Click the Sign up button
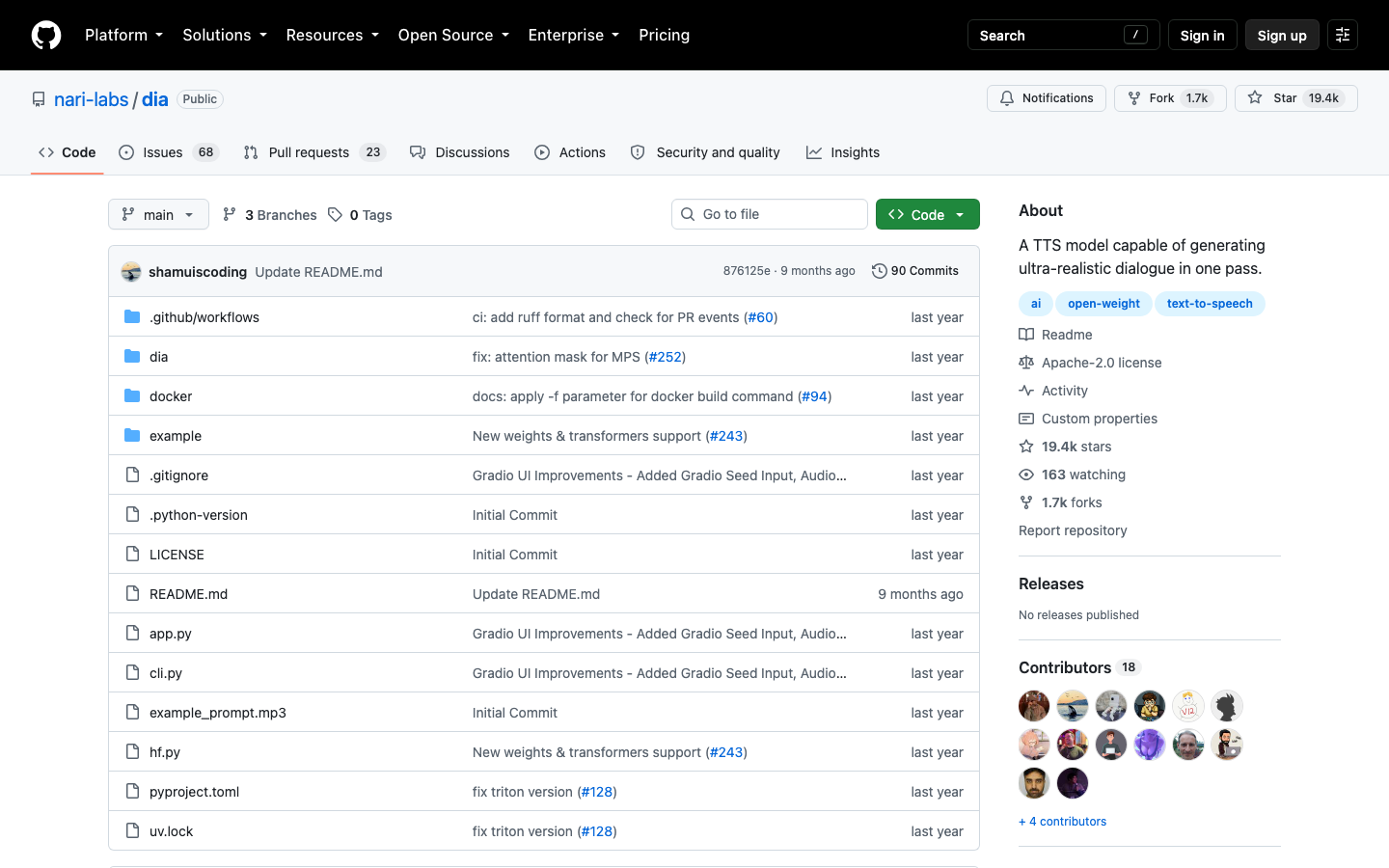 pyautogui.click(x=1282, y=35)
